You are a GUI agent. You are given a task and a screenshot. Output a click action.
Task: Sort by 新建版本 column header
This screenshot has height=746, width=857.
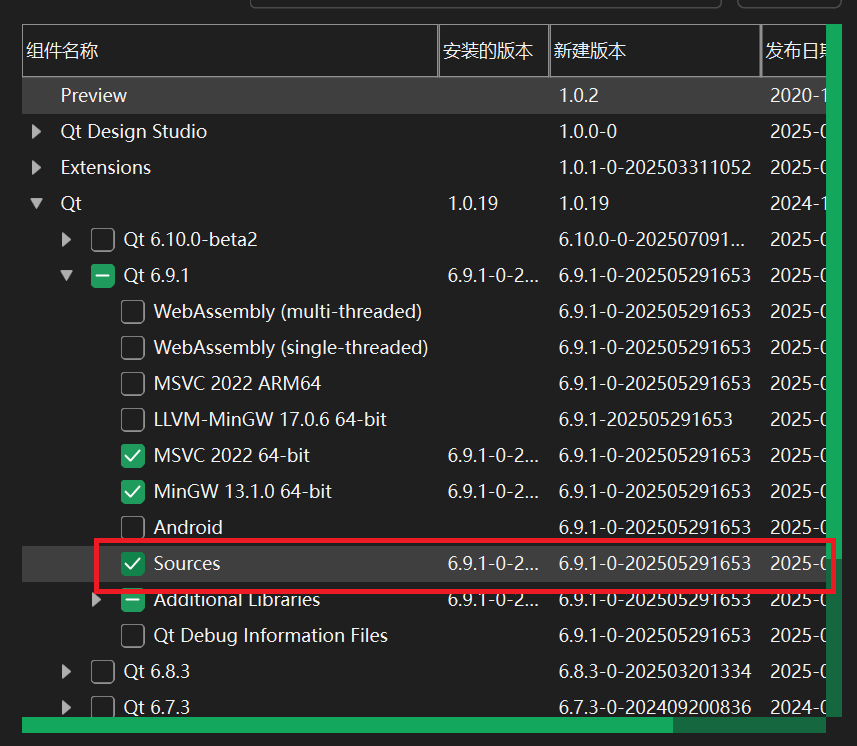tap(655, 50)
